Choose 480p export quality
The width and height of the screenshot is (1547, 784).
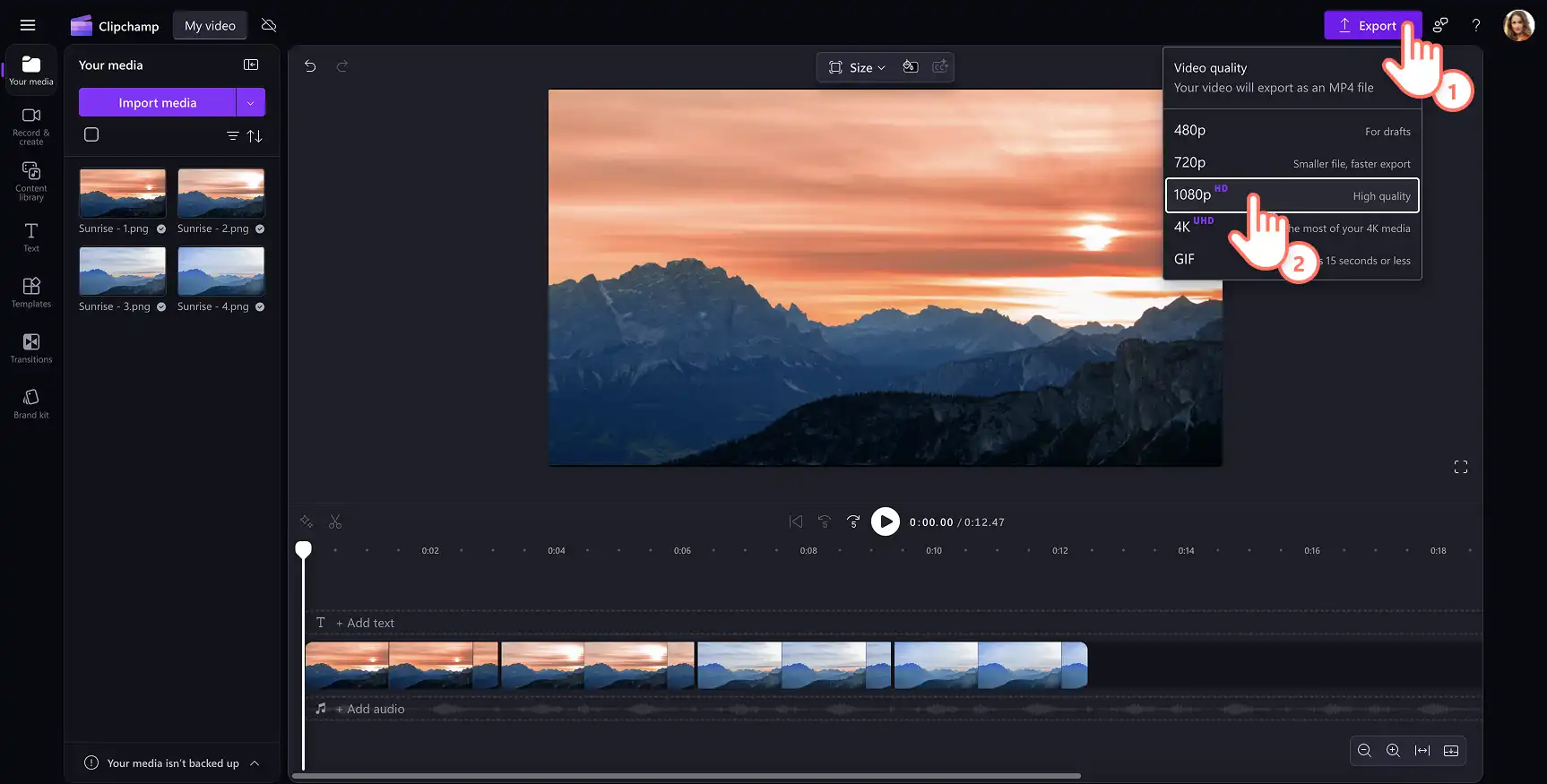[1292, 131]
